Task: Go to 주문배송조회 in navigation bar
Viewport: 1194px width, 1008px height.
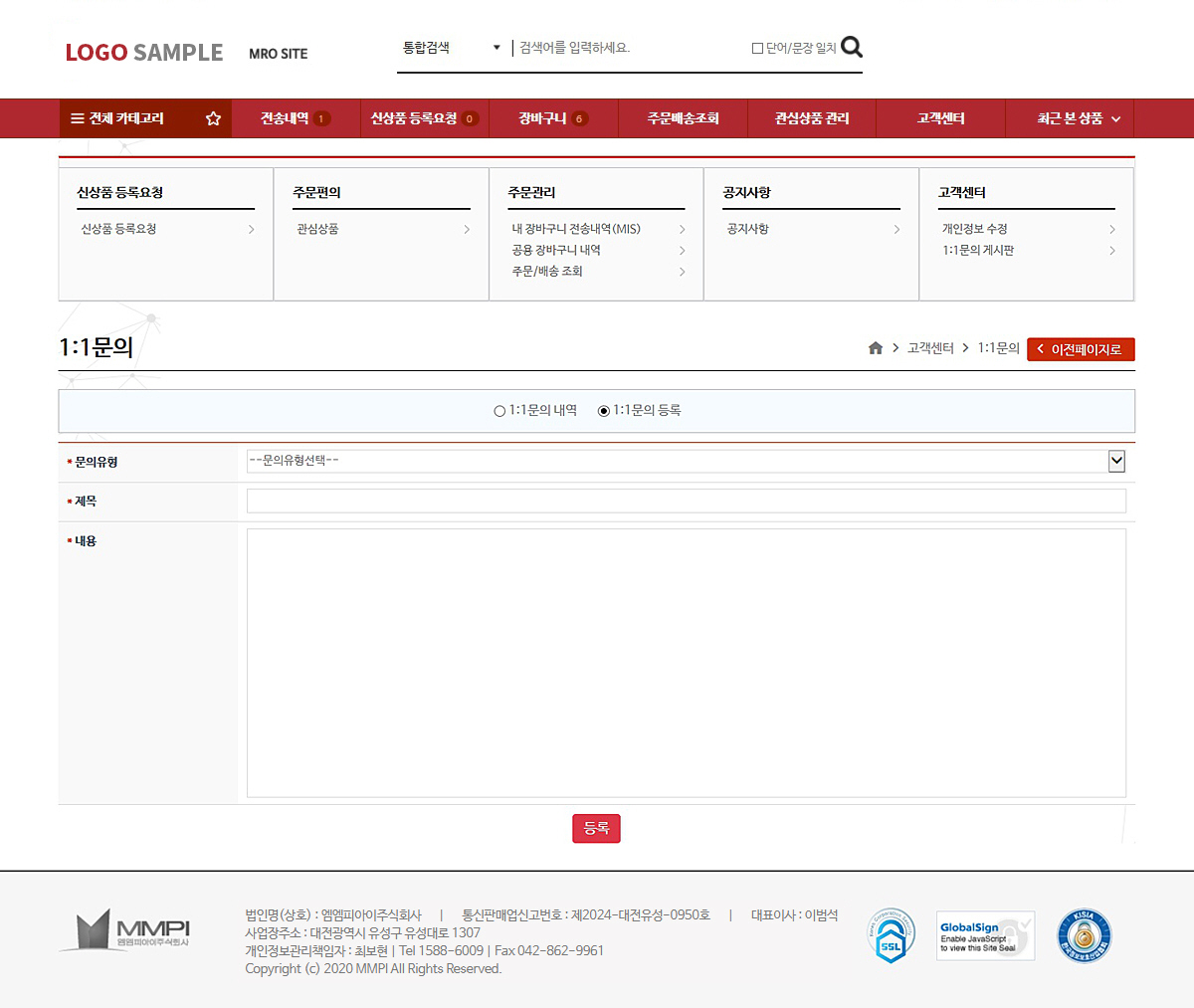Action: pyautogui.click(x=683, y=118)
